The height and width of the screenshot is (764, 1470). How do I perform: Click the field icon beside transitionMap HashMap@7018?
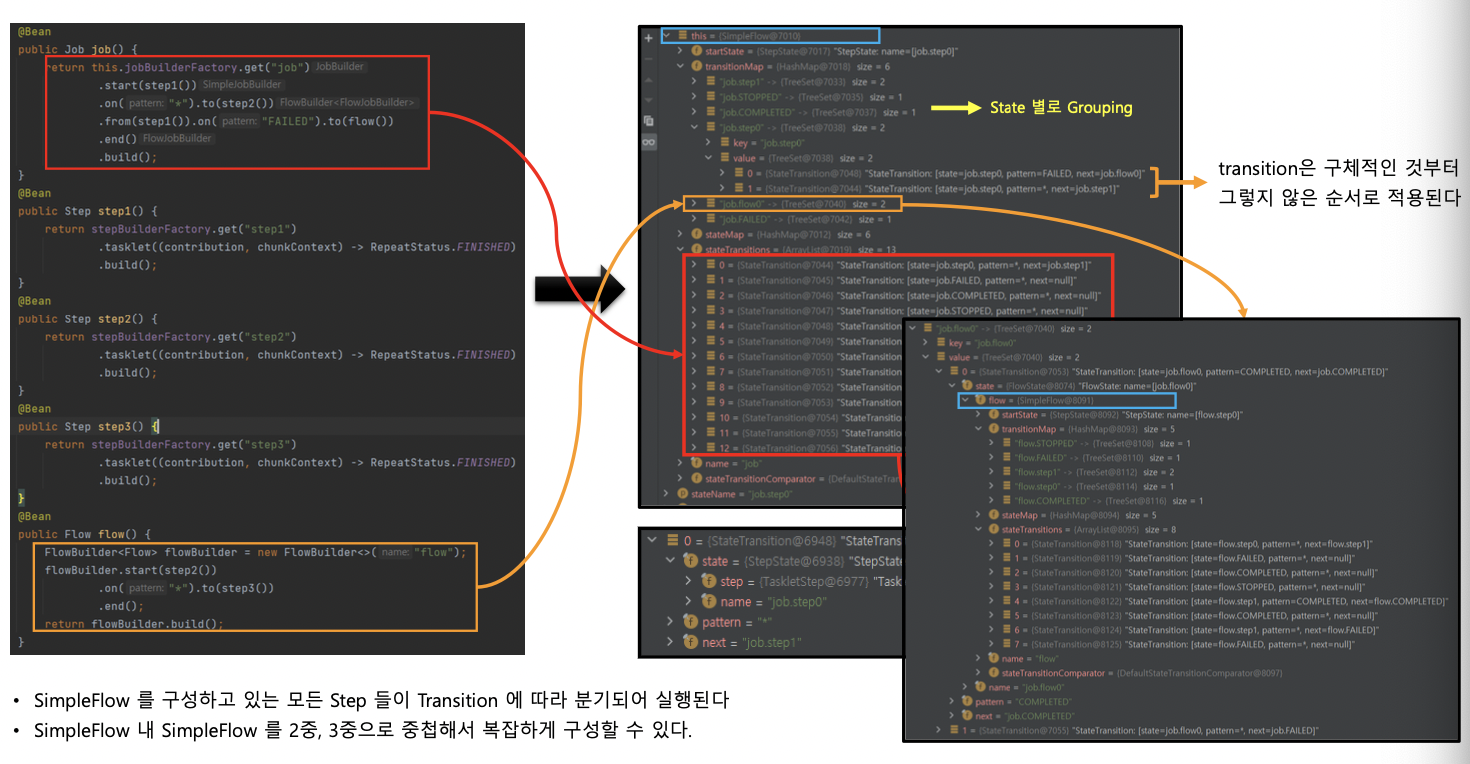click(696, 66)
